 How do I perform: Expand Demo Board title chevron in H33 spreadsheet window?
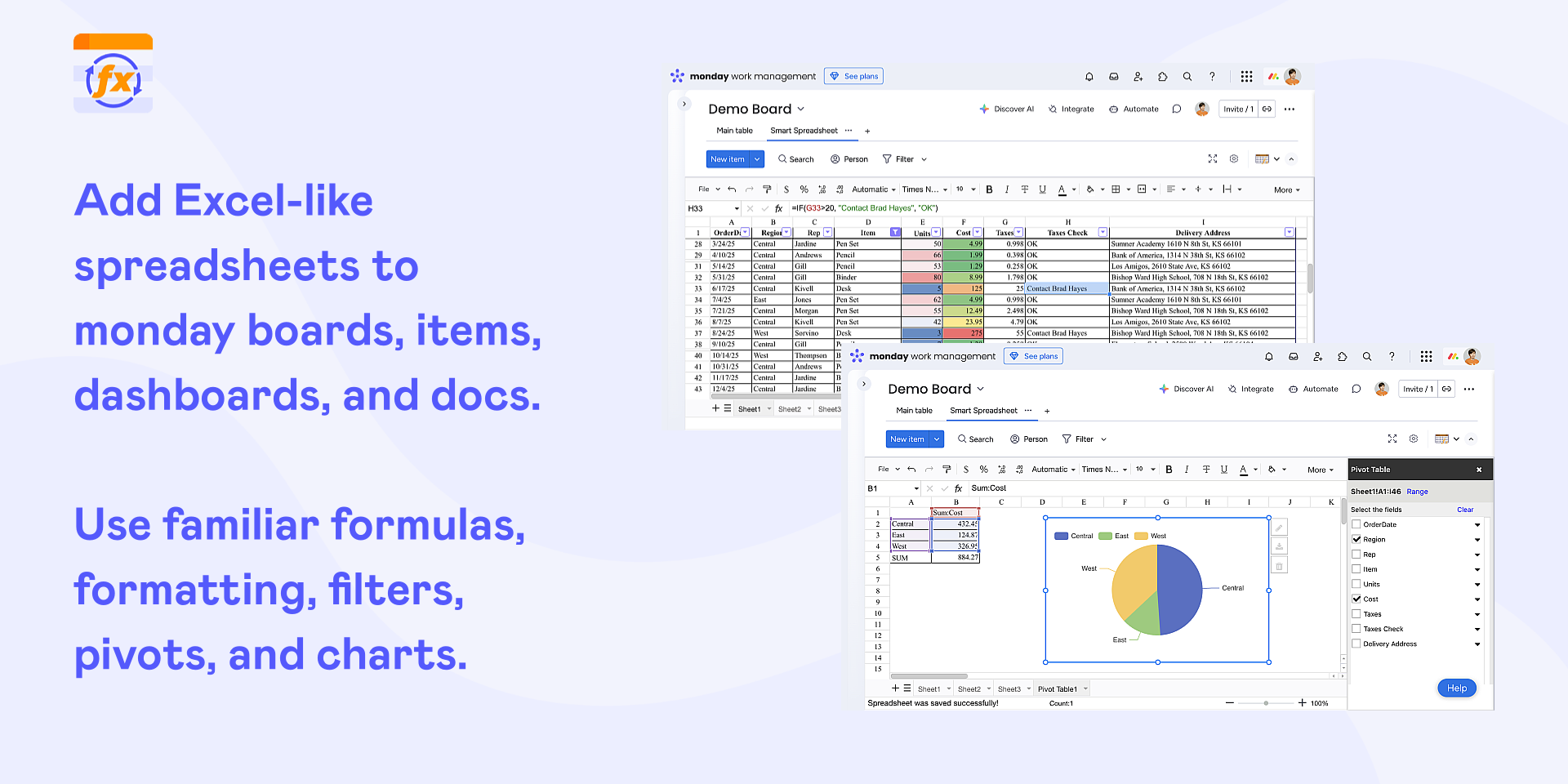[801, 109]
